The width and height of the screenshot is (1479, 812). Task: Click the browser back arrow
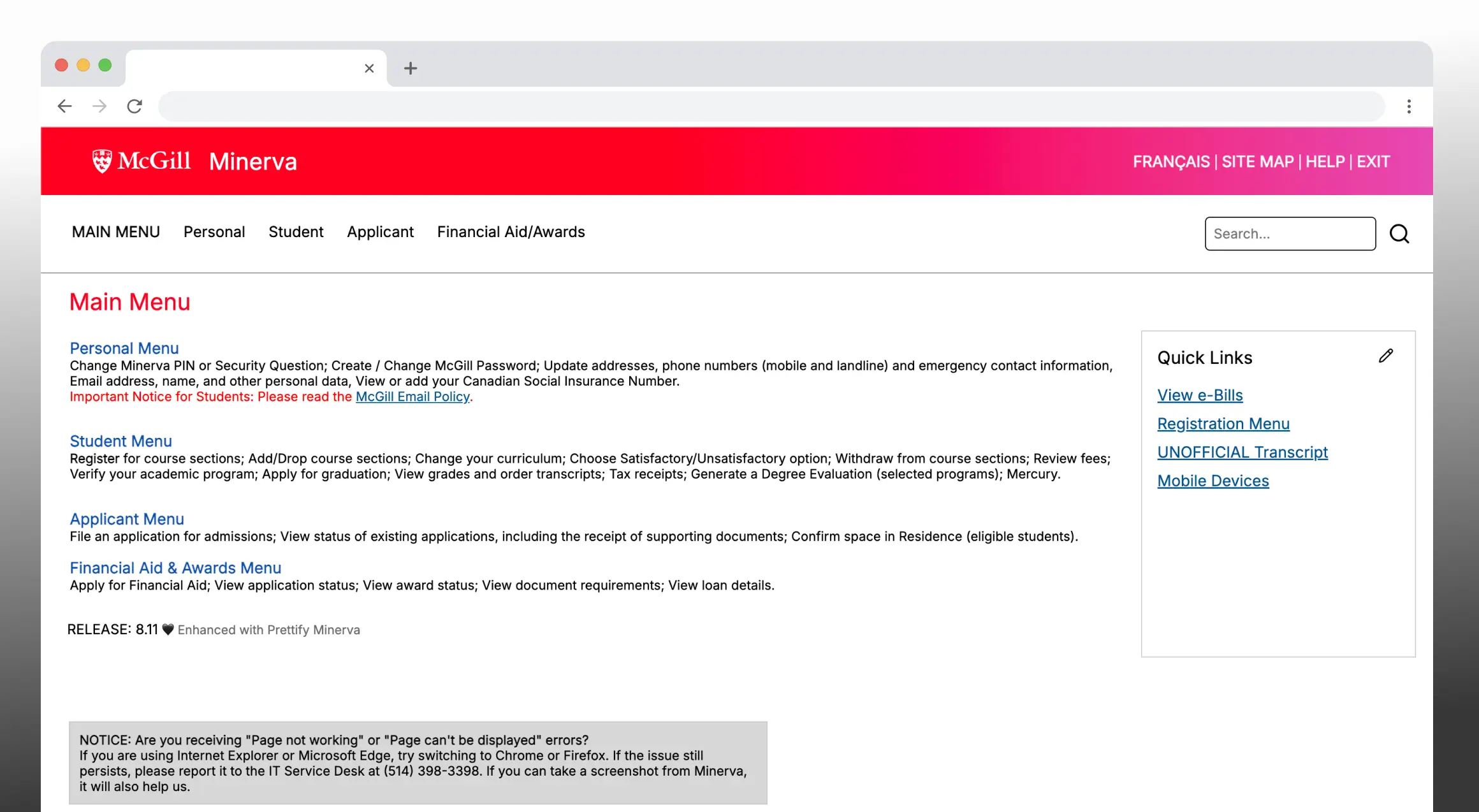[64, 106]
